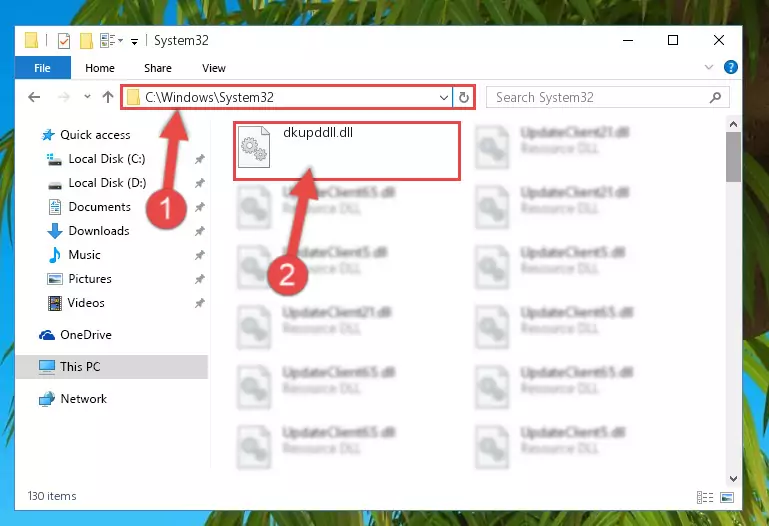
Task: Expand the address bar history dropdown
Action: coord(443,98)
